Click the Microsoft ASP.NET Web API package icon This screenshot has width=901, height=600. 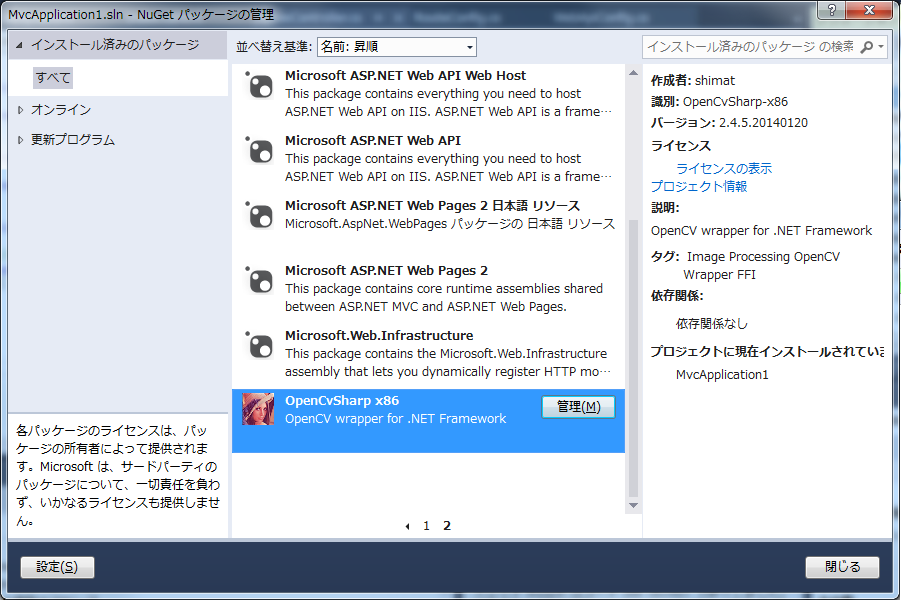[259, 151]
